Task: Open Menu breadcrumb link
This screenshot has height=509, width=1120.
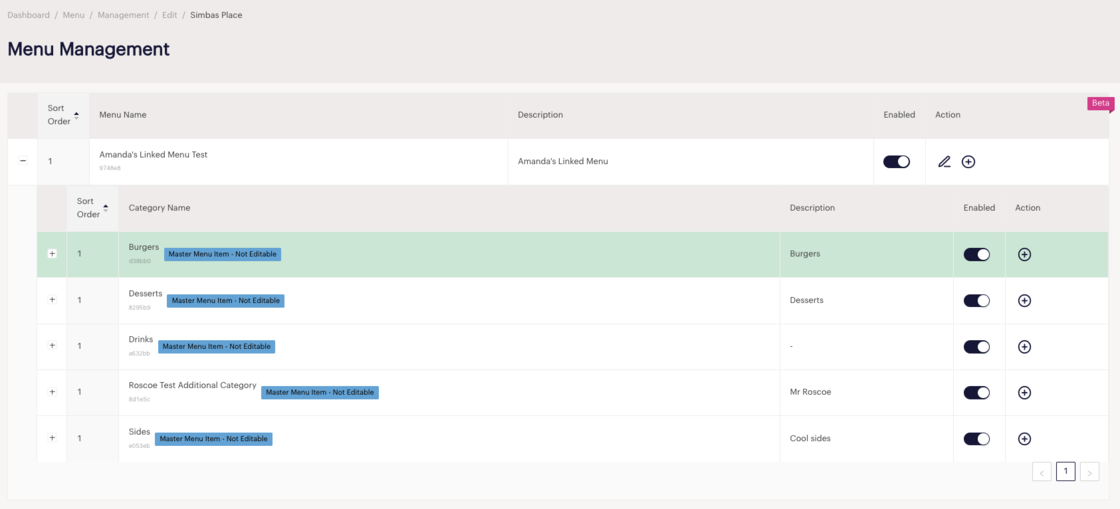Action: pos(74,15)
